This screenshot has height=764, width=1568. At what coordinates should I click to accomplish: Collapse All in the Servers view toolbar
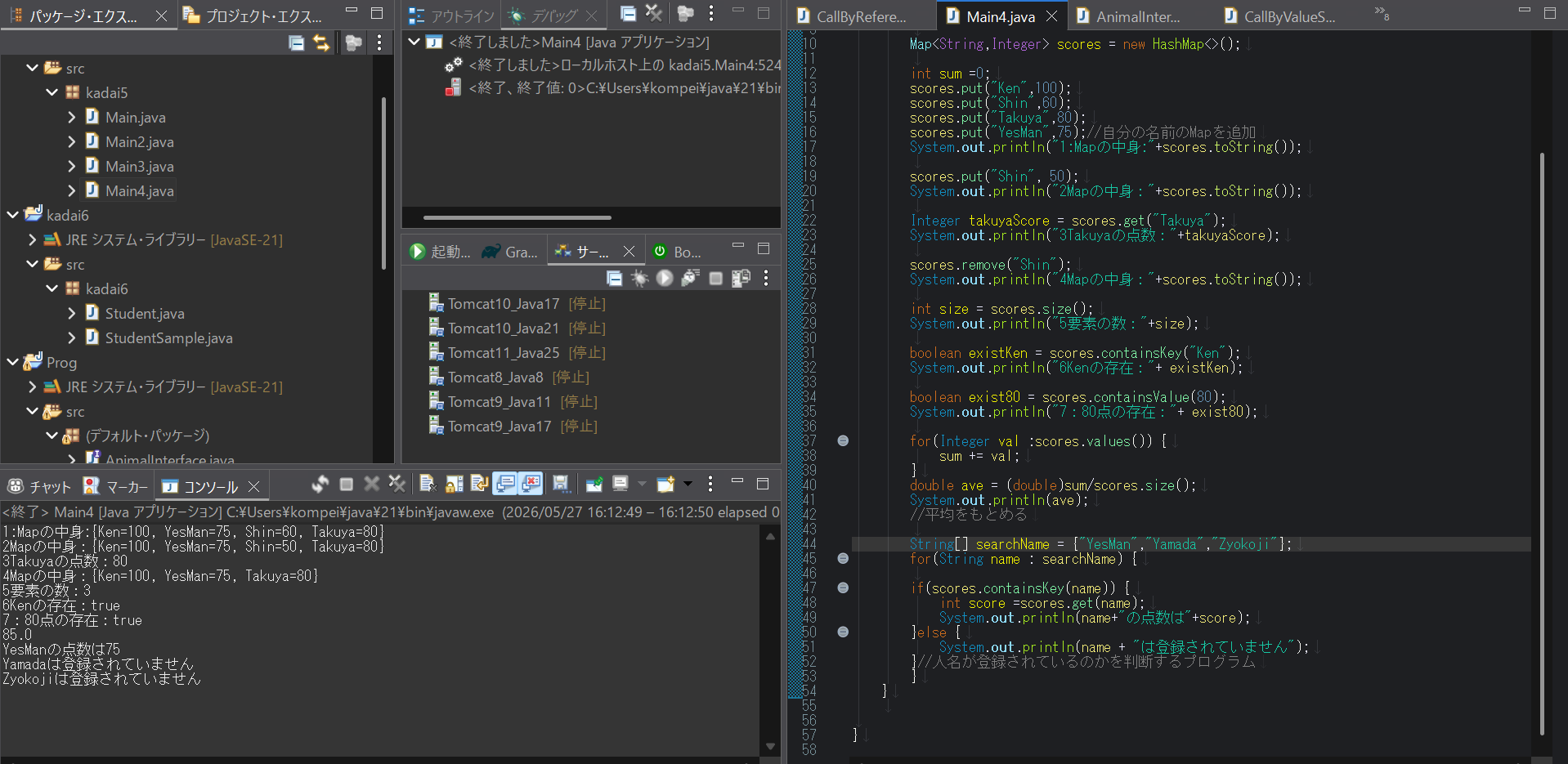point(614,279)
